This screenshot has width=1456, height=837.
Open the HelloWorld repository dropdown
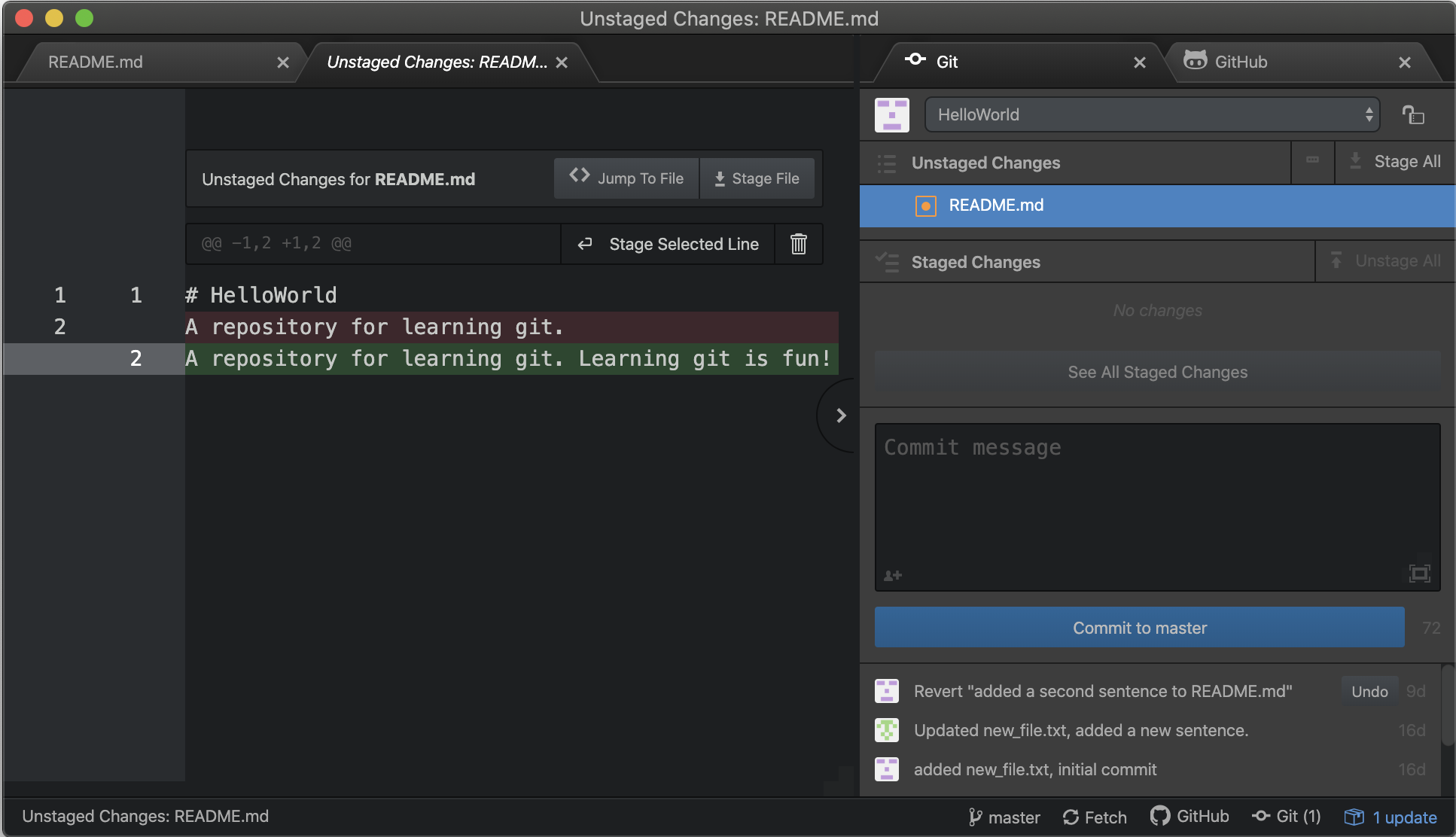(1151, 115)
